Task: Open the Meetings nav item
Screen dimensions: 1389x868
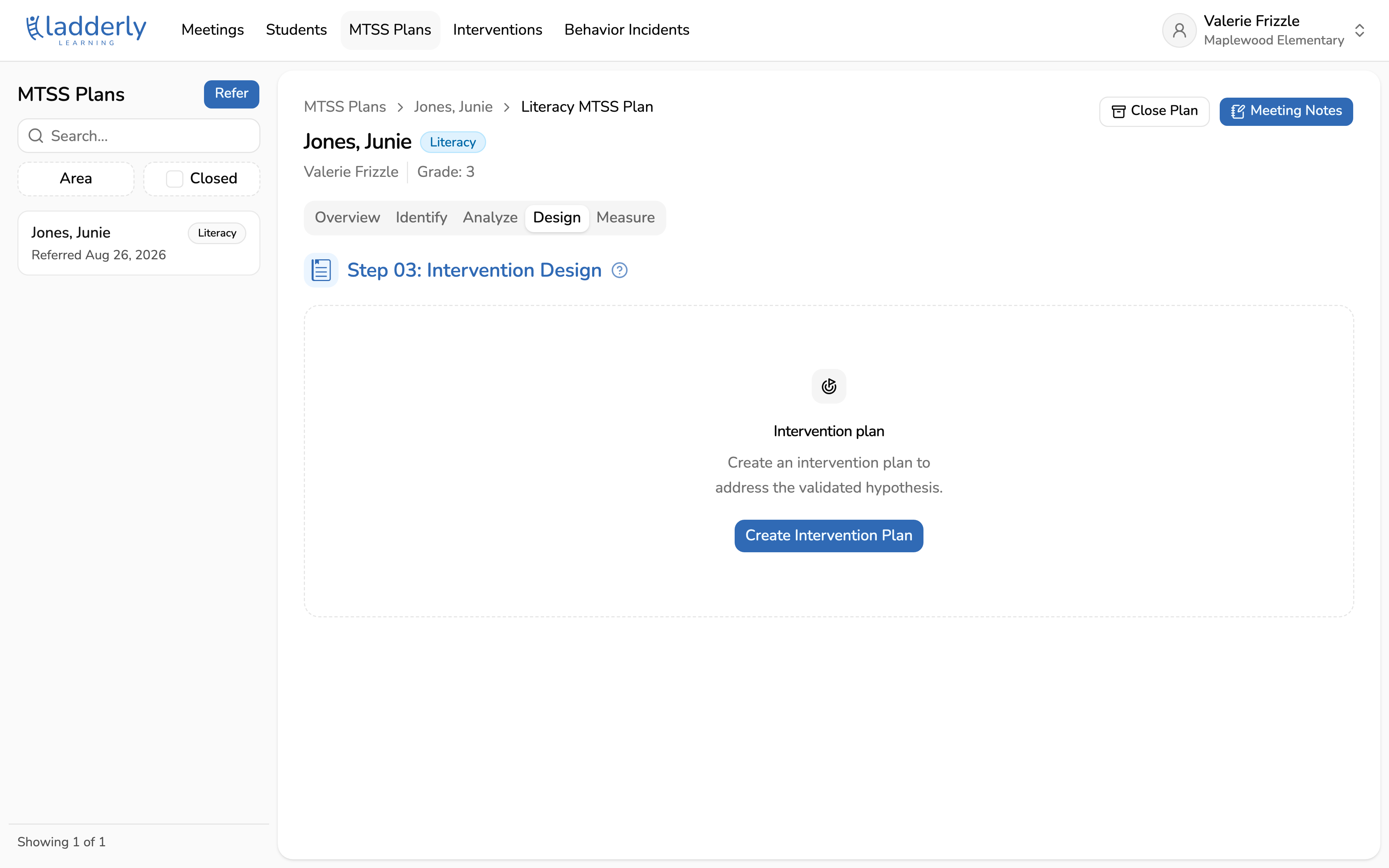Action: point(212,30)
